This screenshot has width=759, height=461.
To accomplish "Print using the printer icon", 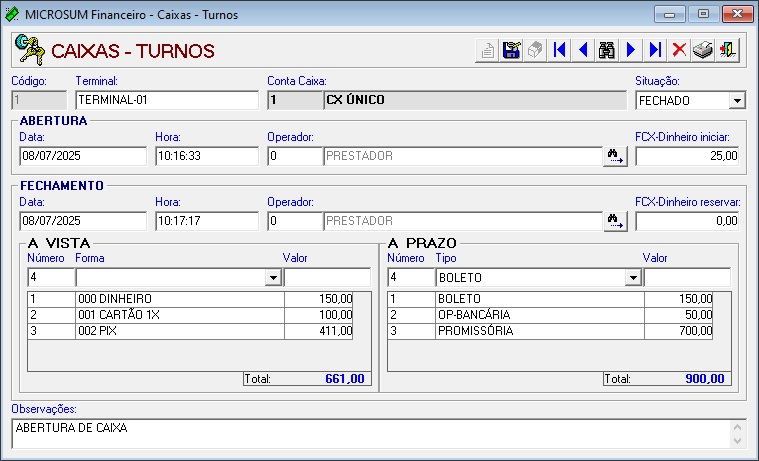I will [703, 50].
